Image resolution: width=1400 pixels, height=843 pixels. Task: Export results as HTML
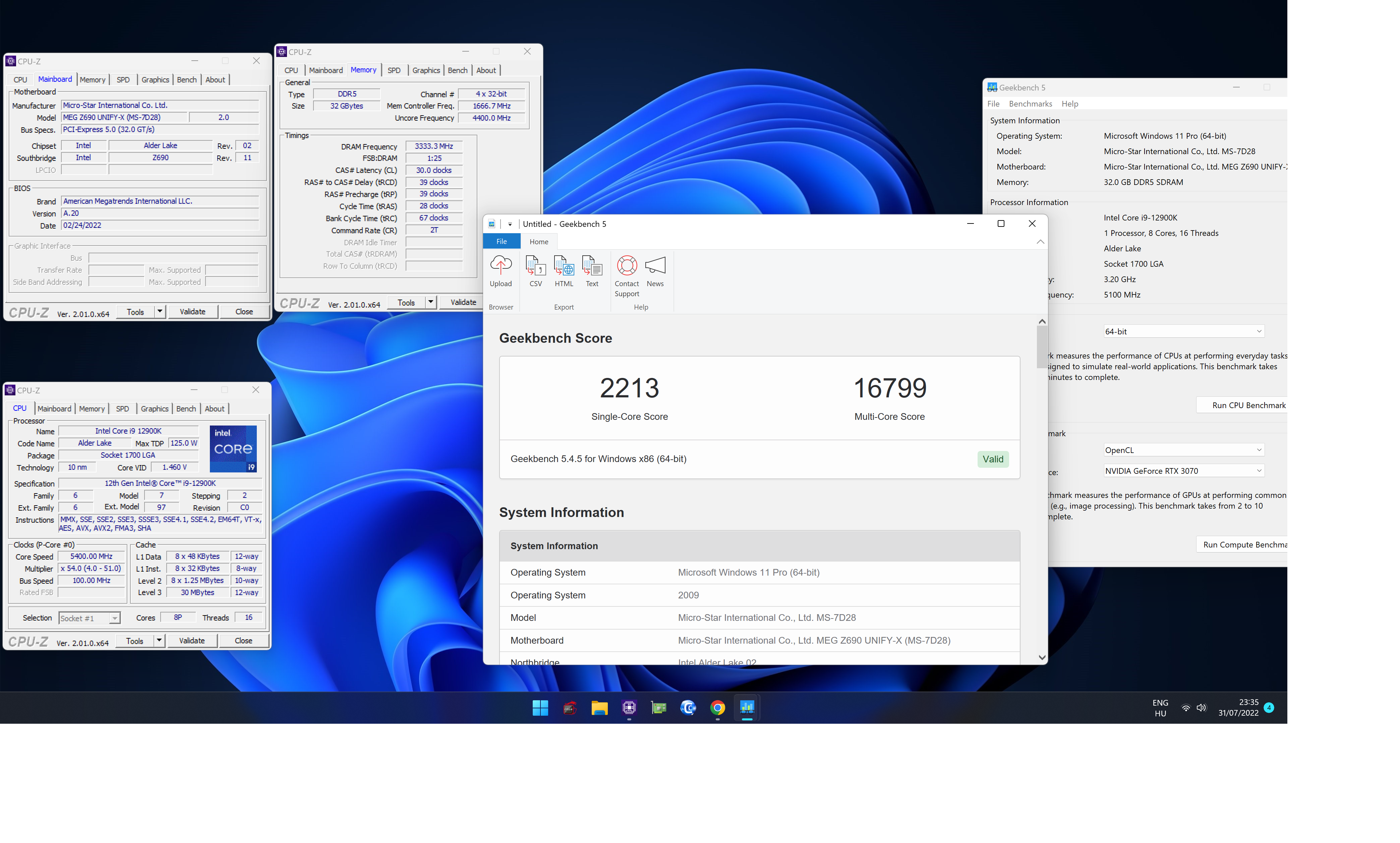pos(564,271)
